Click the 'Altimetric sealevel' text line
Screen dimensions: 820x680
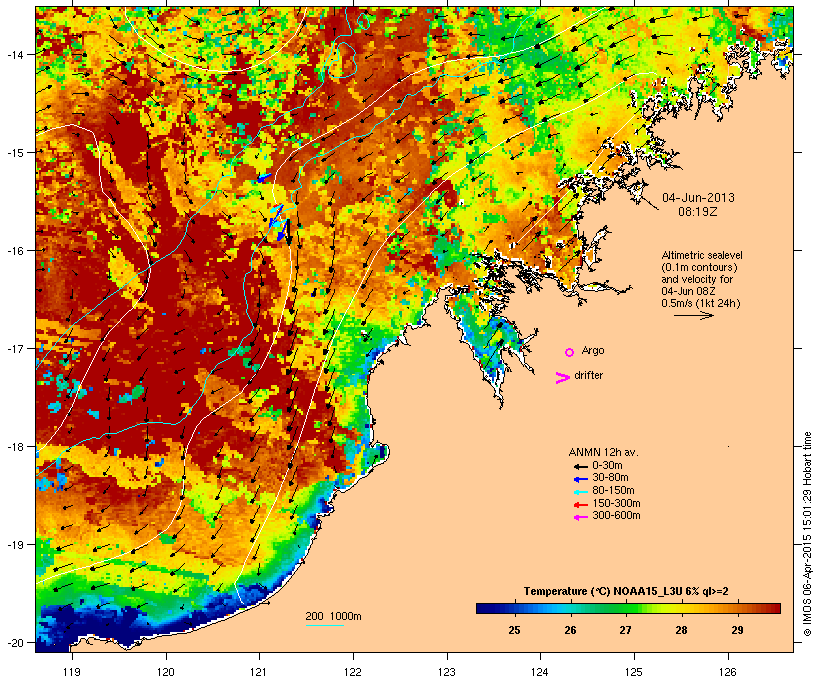coord(702,255)
